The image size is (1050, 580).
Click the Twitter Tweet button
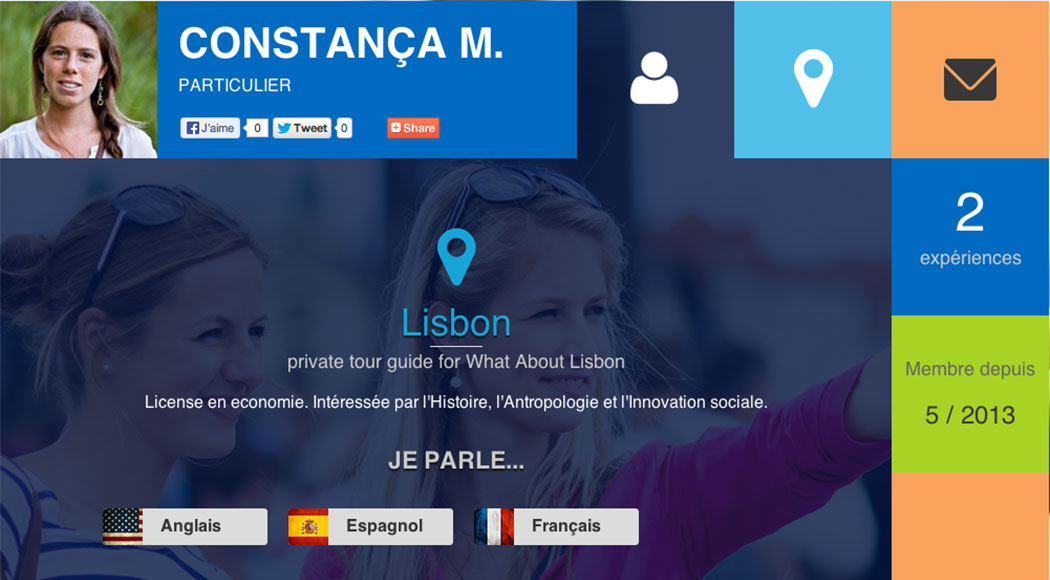click(x=302, y=128)
